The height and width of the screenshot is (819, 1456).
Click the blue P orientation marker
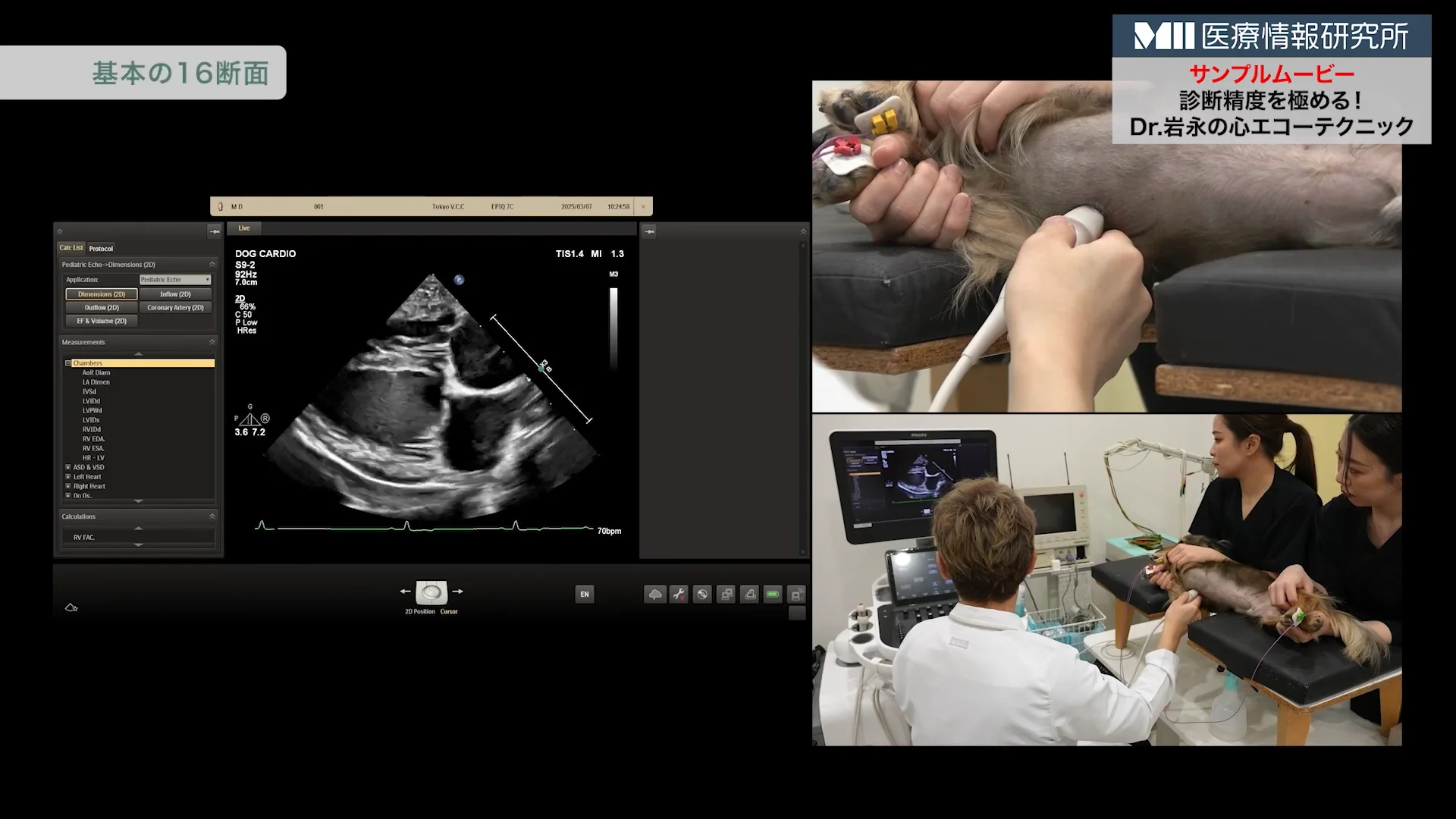459,280
